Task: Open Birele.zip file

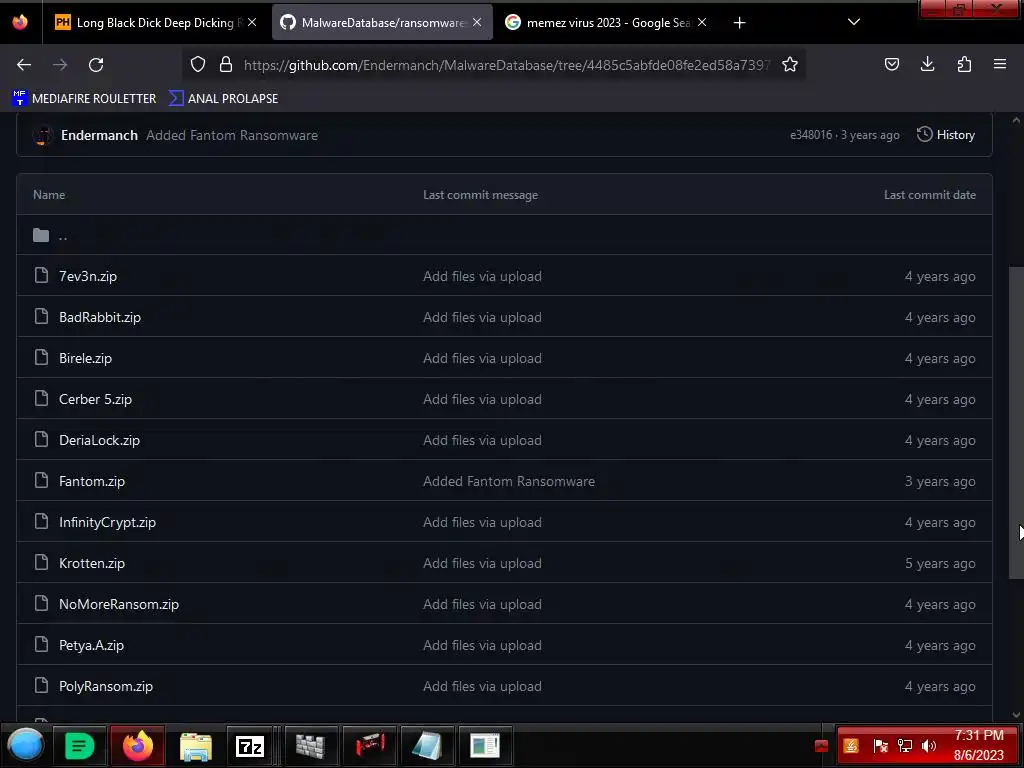Action: pyautogui.click(x=86, y=359)
